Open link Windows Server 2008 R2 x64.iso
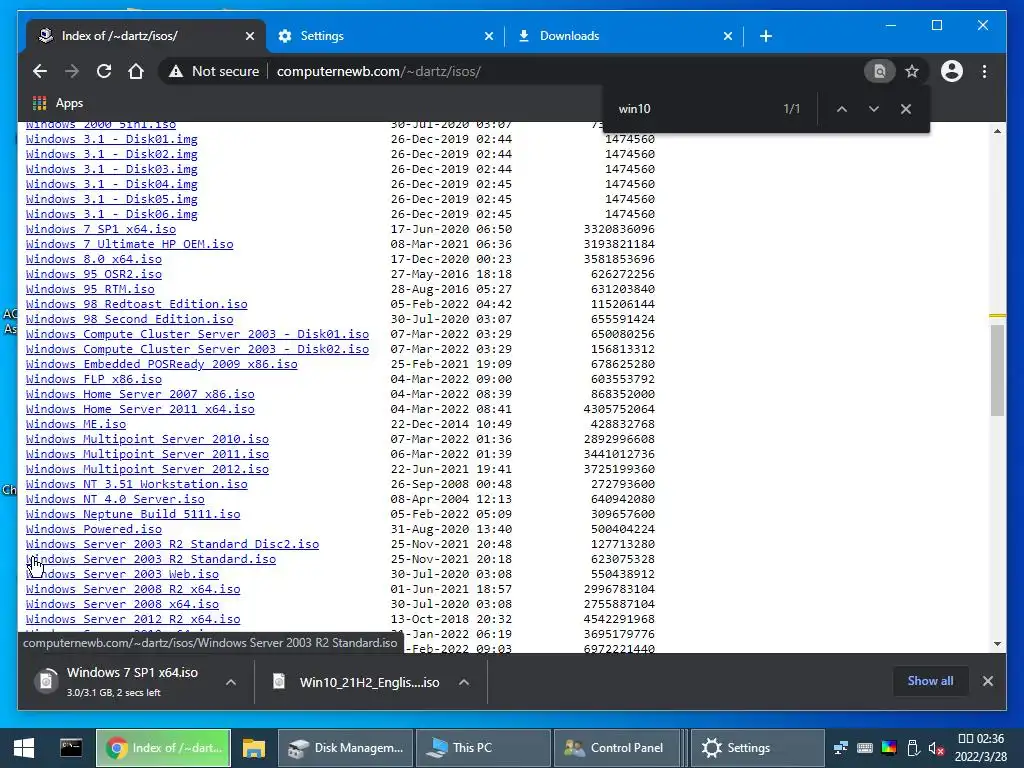 [x=133, y=590]
